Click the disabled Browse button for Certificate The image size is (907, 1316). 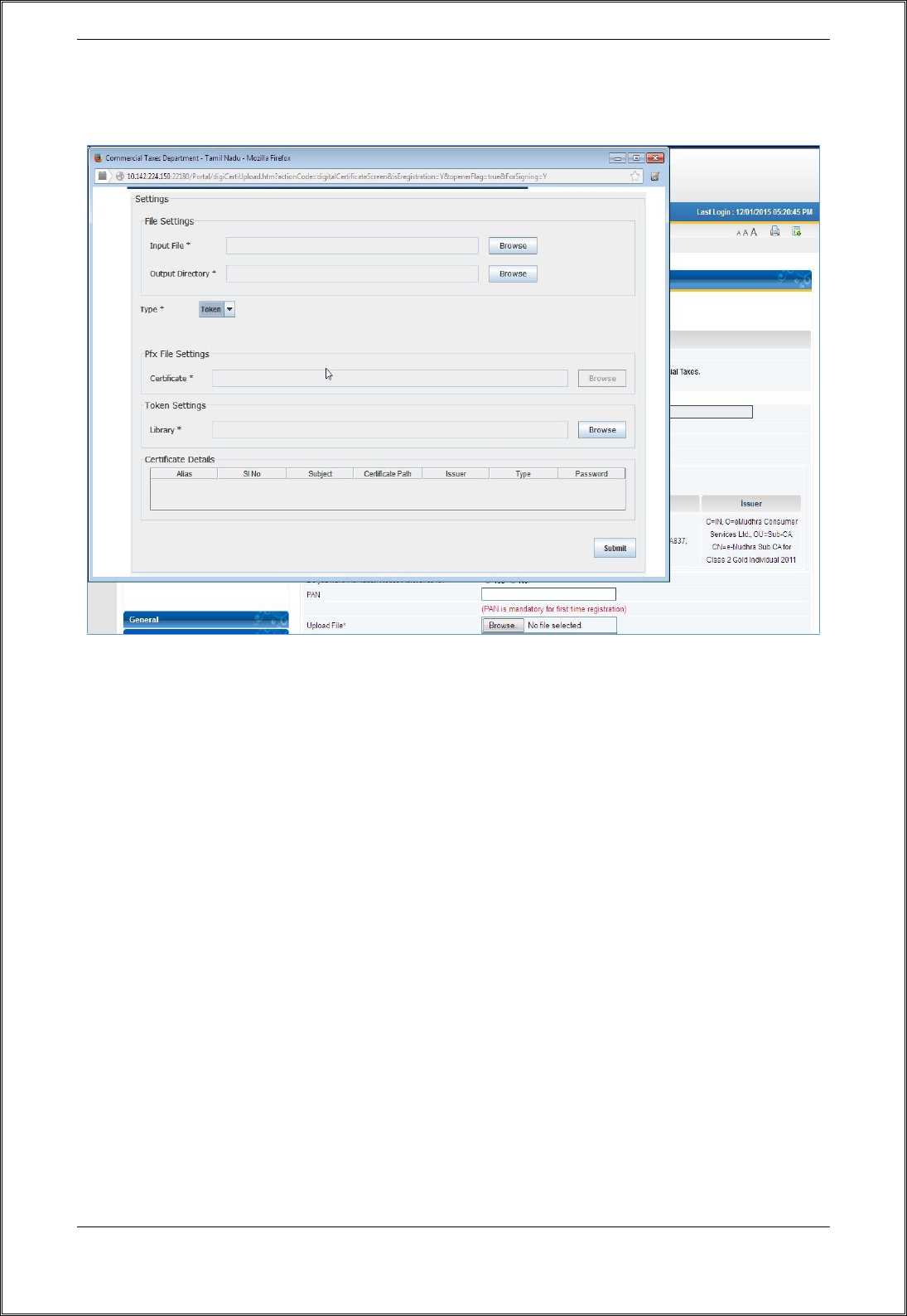click(602, 379)
